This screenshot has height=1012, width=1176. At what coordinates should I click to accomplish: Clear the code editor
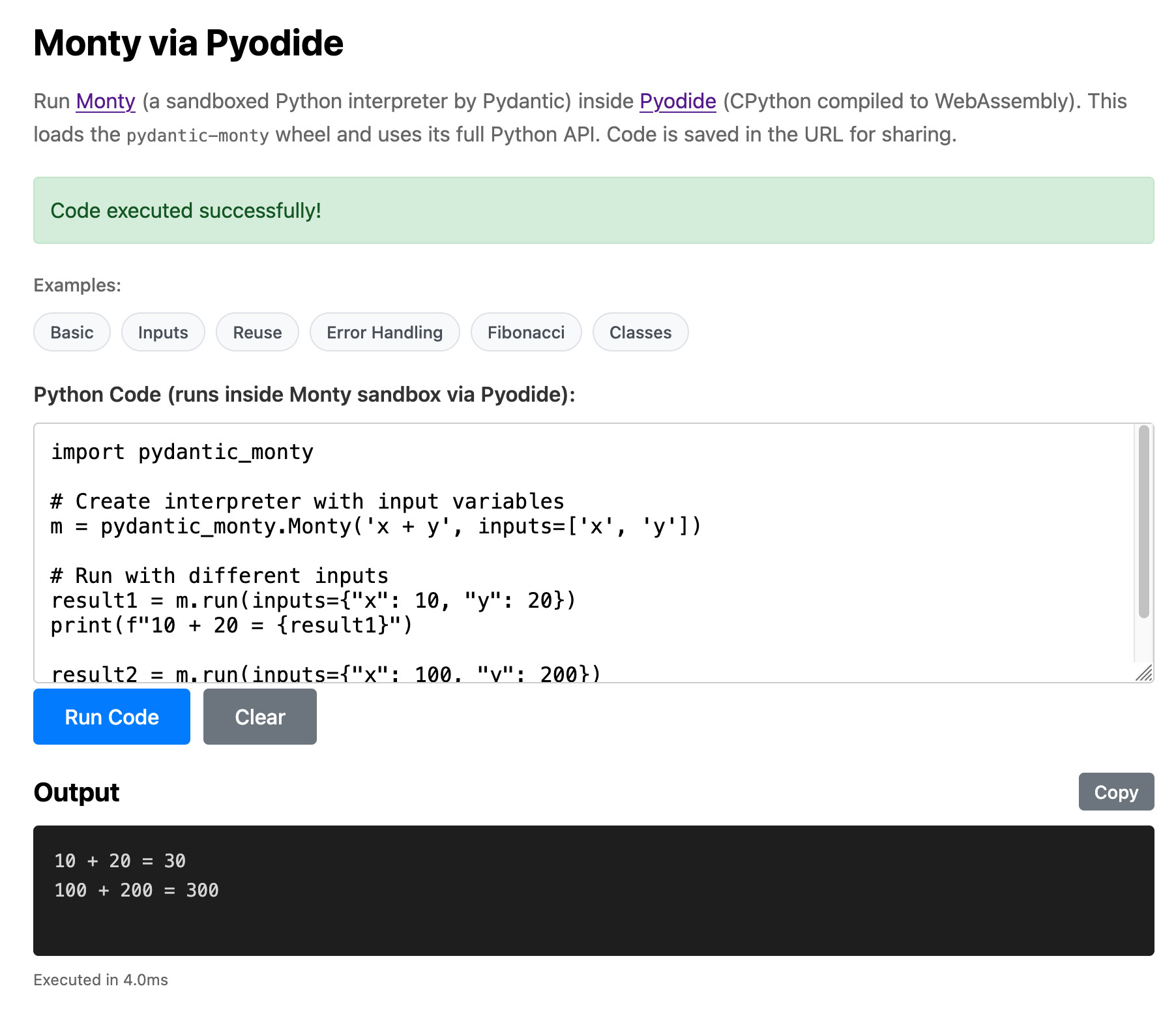(259, 717)
